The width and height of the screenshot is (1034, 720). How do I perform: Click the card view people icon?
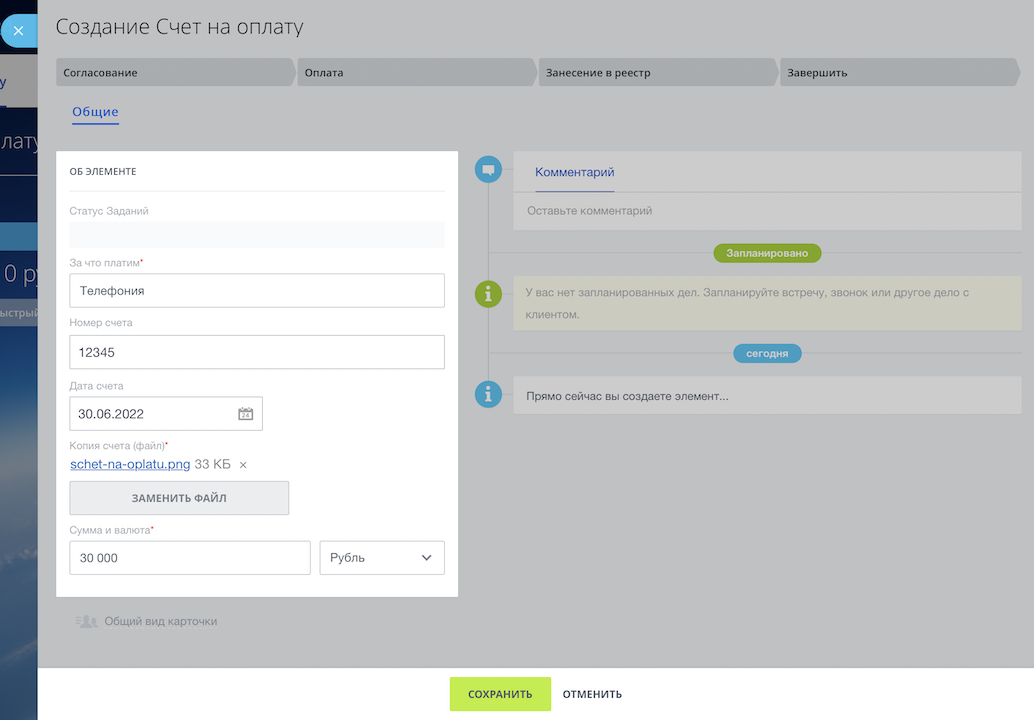click(x=86, y=621)
